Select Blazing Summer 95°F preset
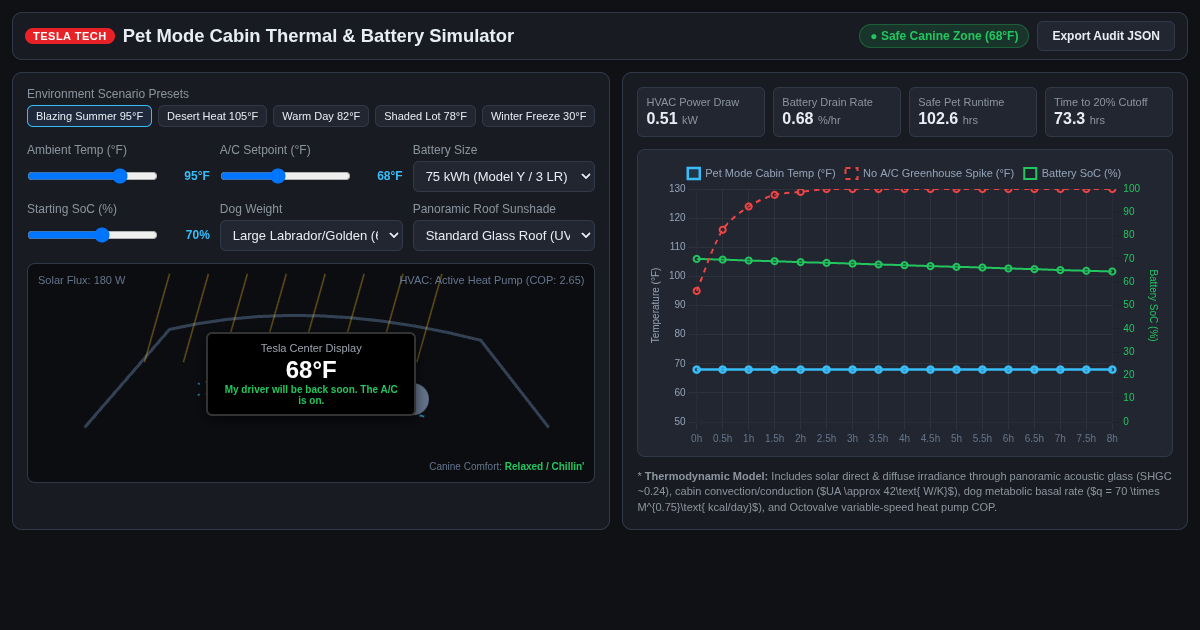The image size is (1200, 630). click(89, 116)
